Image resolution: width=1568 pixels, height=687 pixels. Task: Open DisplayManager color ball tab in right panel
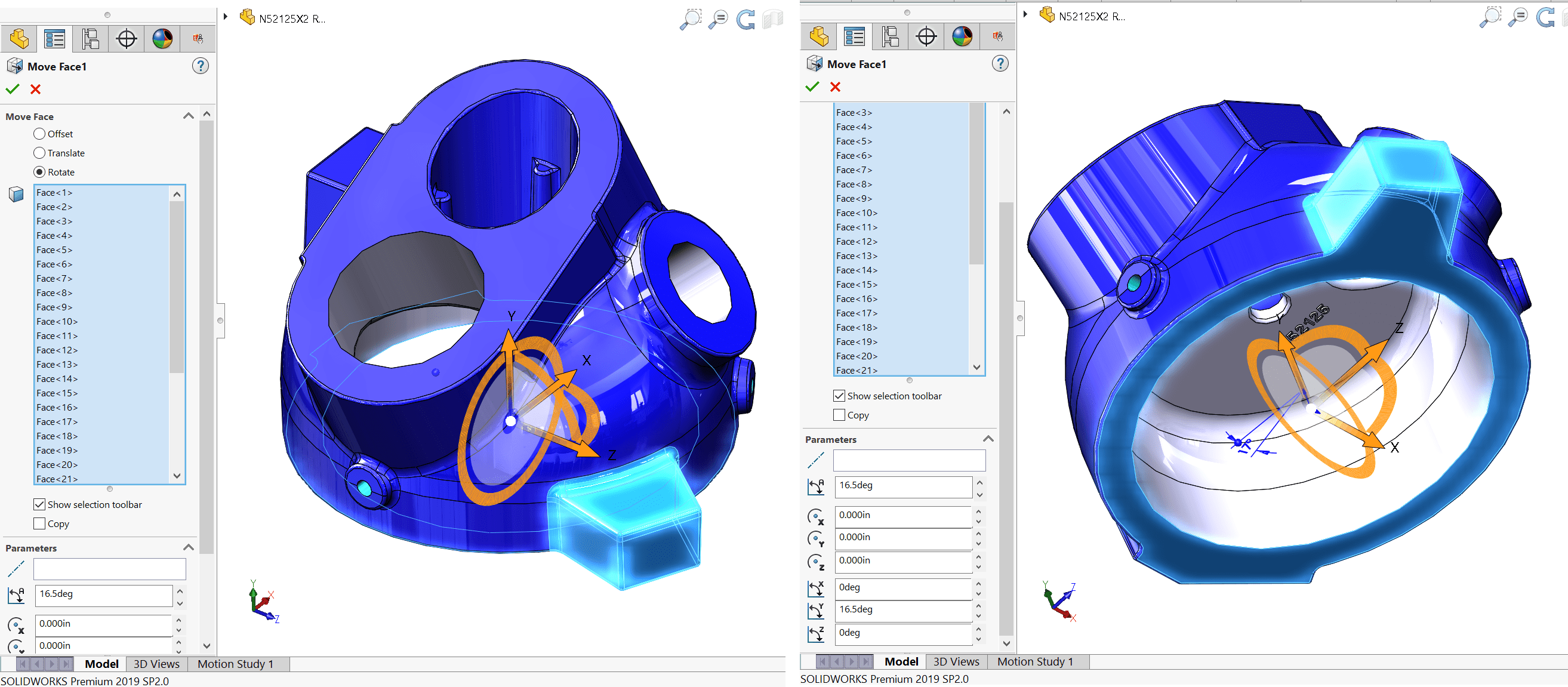[962, 36]
